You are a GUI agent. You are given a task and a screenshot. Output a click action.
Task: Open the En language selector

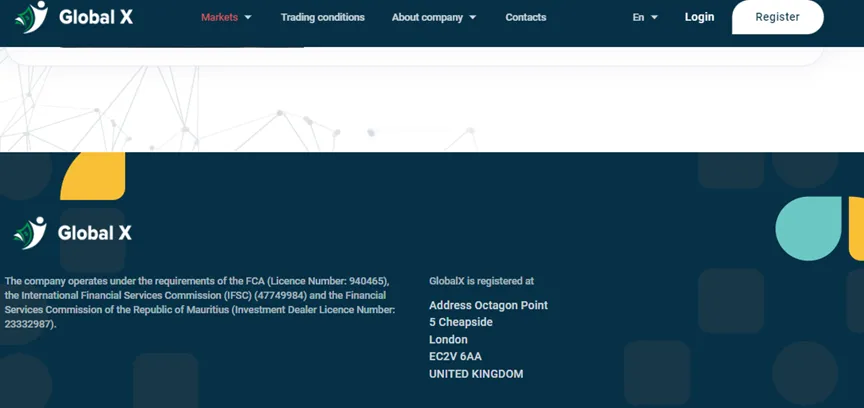638,17
